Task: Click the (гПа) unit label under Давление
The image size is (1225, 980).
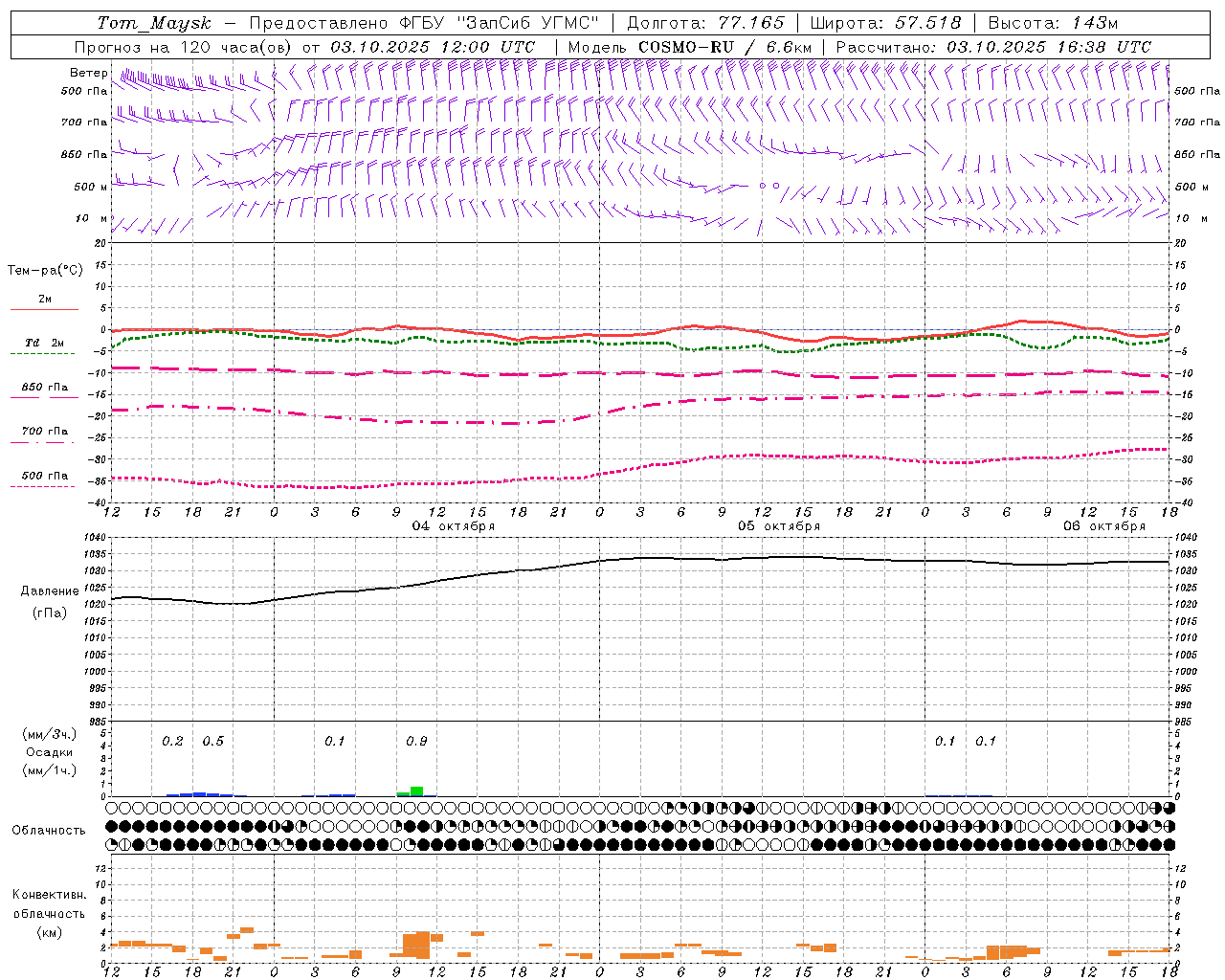Action: [50, 613]
